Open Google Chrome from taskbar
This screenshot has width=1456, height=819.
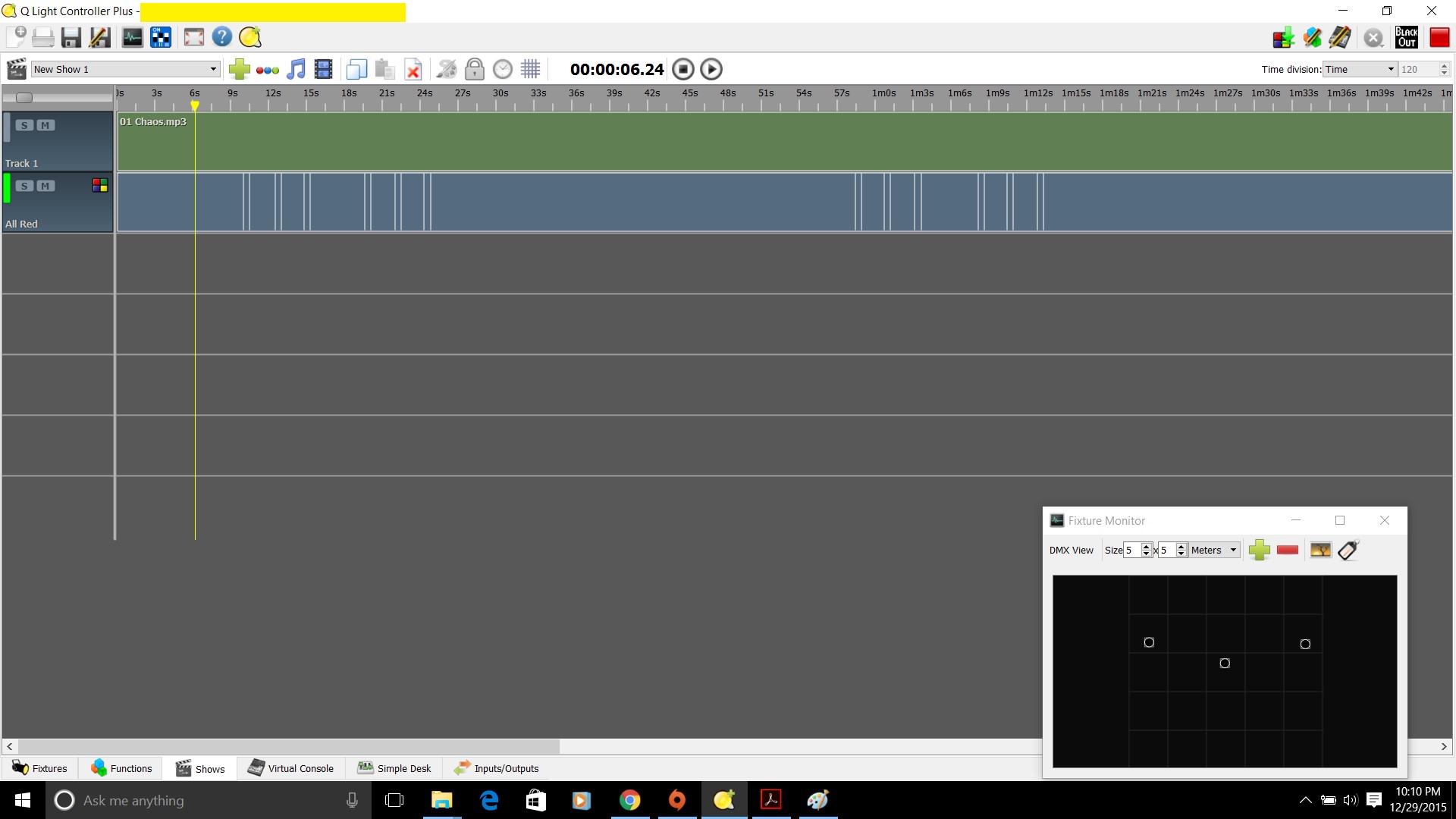(629, 800)
